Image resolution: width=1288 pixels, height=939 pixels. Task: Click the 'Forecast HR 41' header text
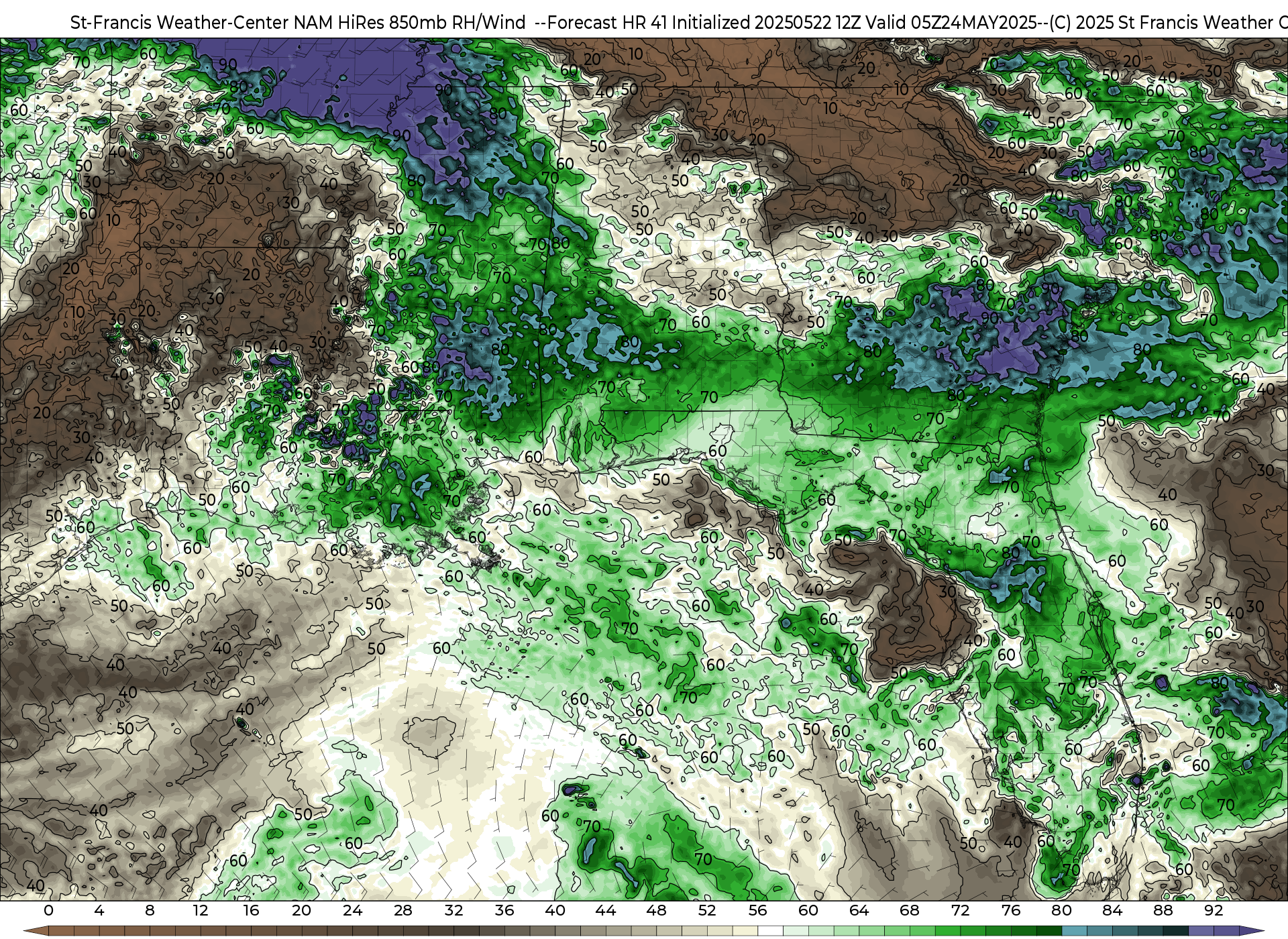(x=607, y=22)
